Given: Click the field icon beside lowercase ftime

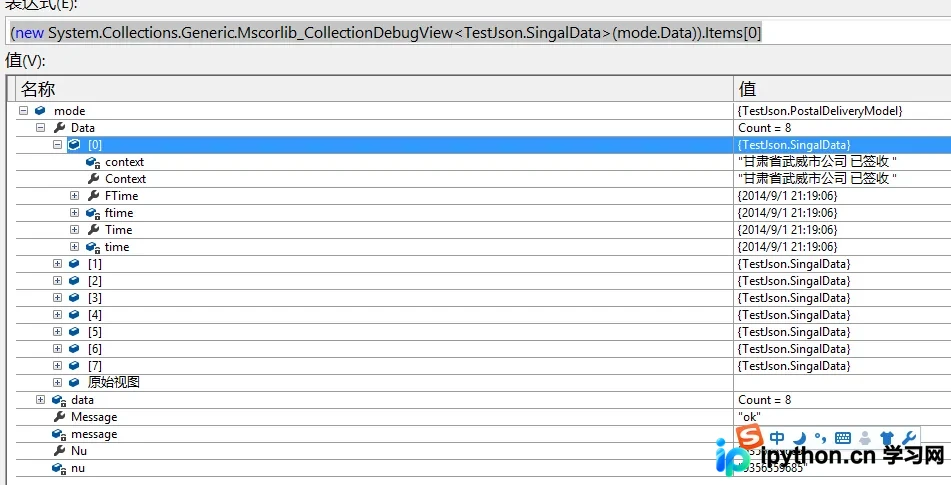Looking at the screenshot, I should point(93,213).
